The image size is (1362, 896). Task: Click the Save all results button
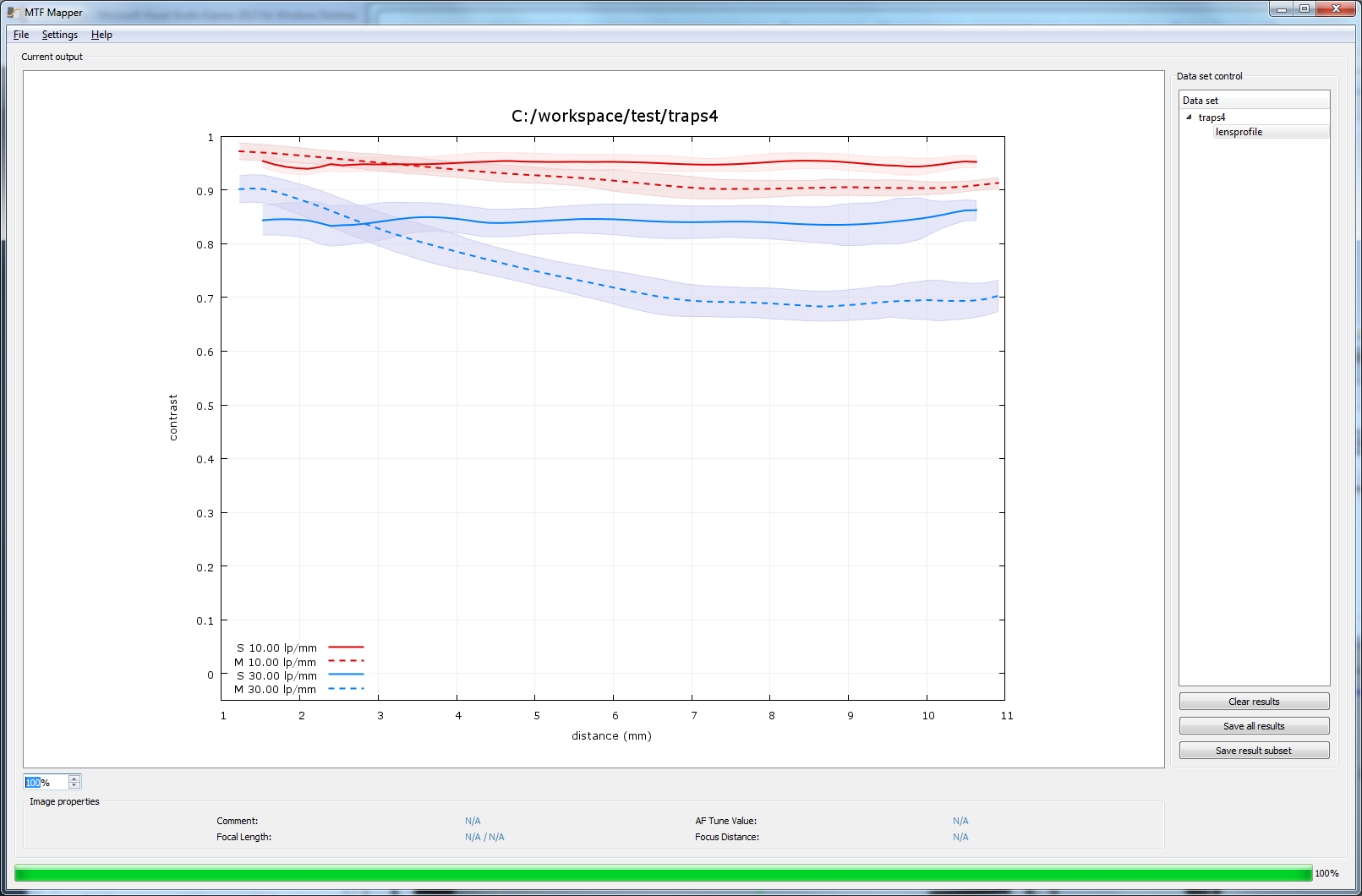[1254, 726]
